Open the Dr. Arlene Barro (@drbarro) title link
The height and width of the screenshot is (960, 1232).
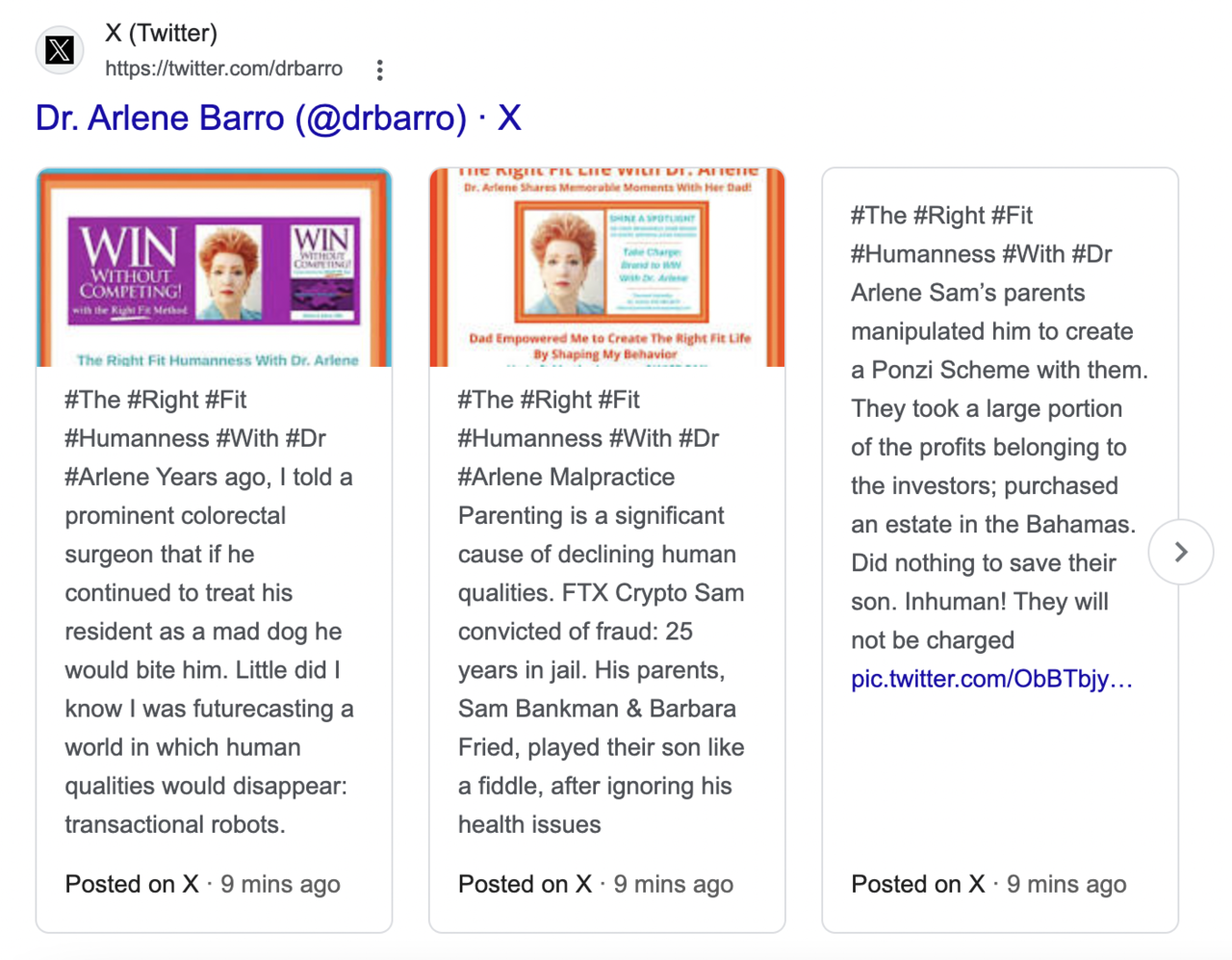(278, 117)
